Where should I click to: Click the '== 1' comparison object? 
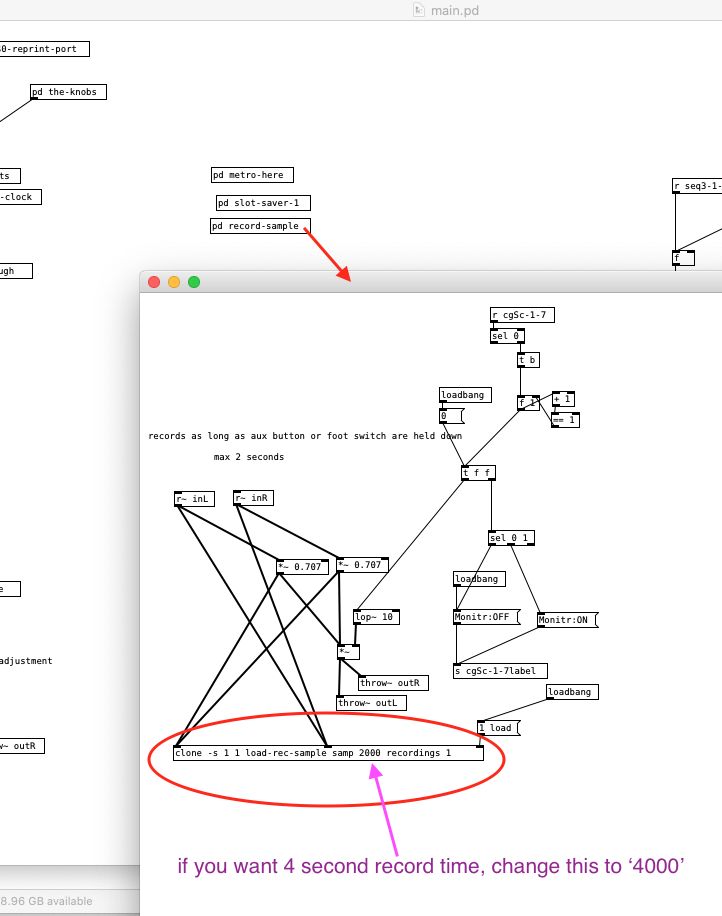565,419
